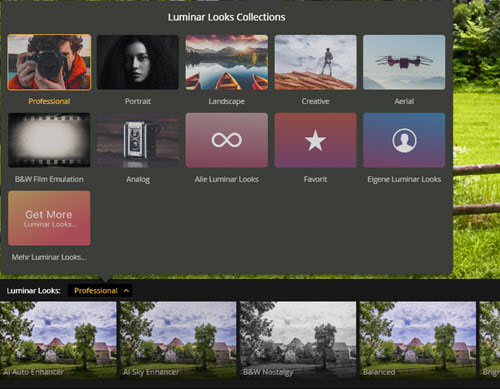The image size is (500, 389).
Task: Click the Luminar Looks: label in bottom bar
Action: pos(33,291)
